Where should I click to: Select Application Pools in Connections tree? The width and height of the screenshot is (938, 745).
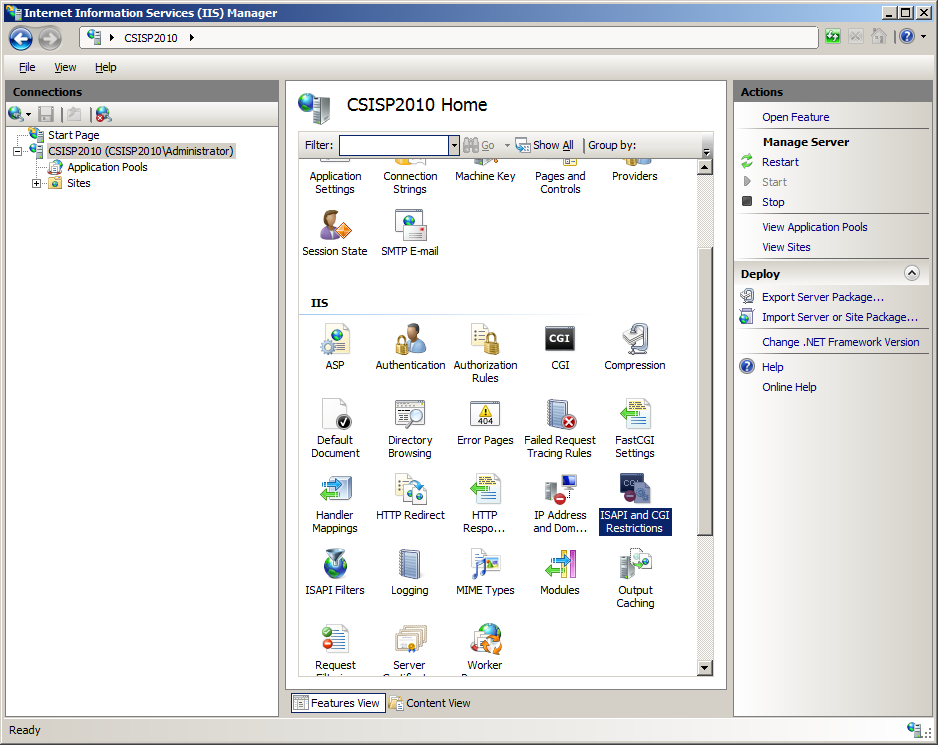click(x=107, y=167)
